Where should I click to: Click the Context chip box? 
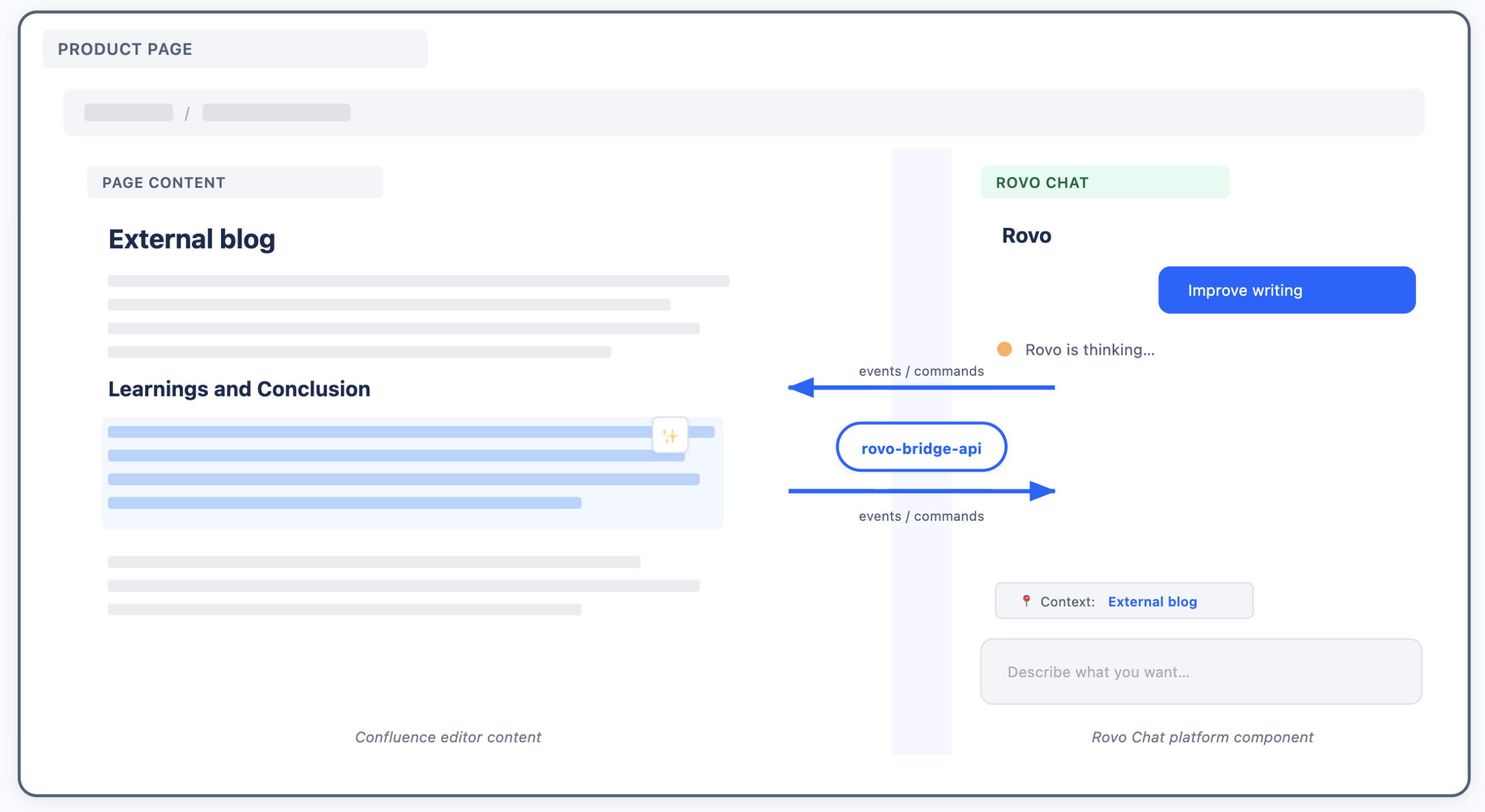coord(1124,601)
